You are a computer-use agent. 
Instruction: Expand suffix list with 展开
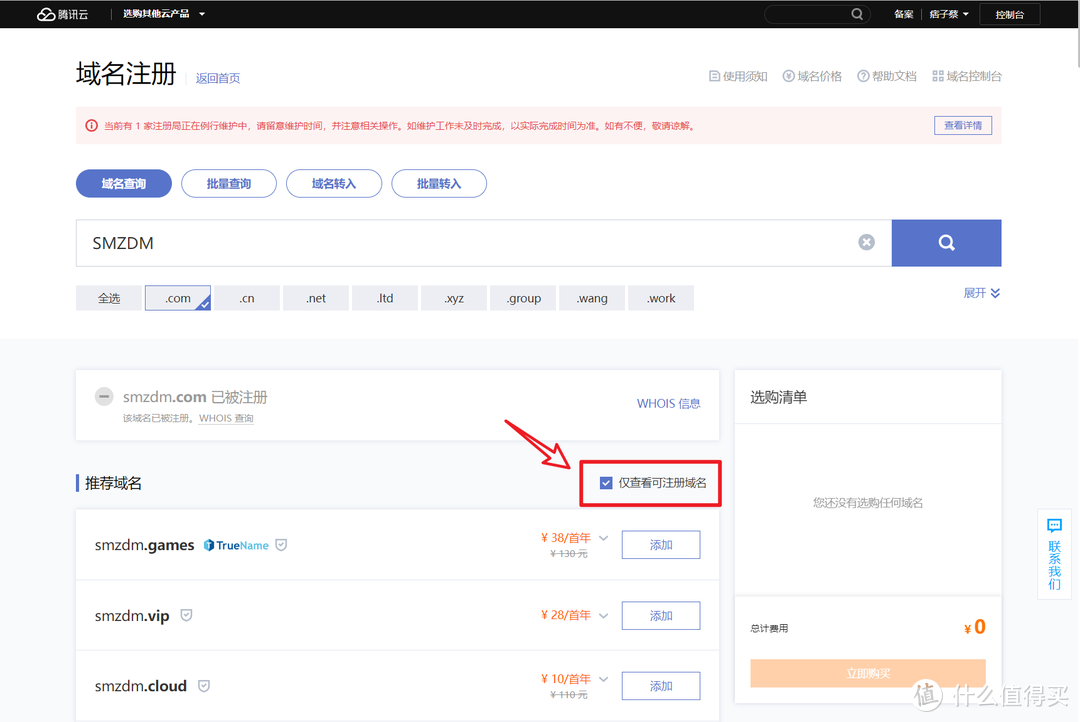tap(982, 293)
